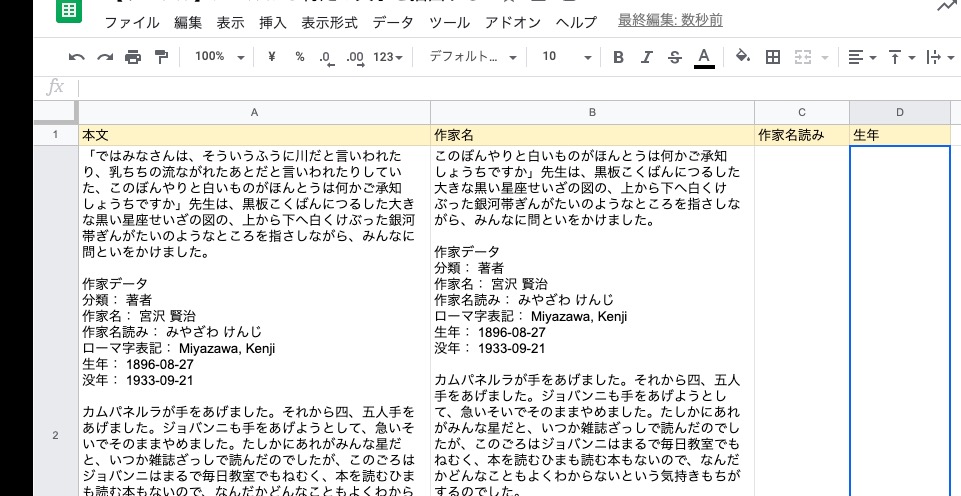Select the 本文 header cell
Image resolution: width=961 pixels, height=496 pixels.
(x=254, y=135)
